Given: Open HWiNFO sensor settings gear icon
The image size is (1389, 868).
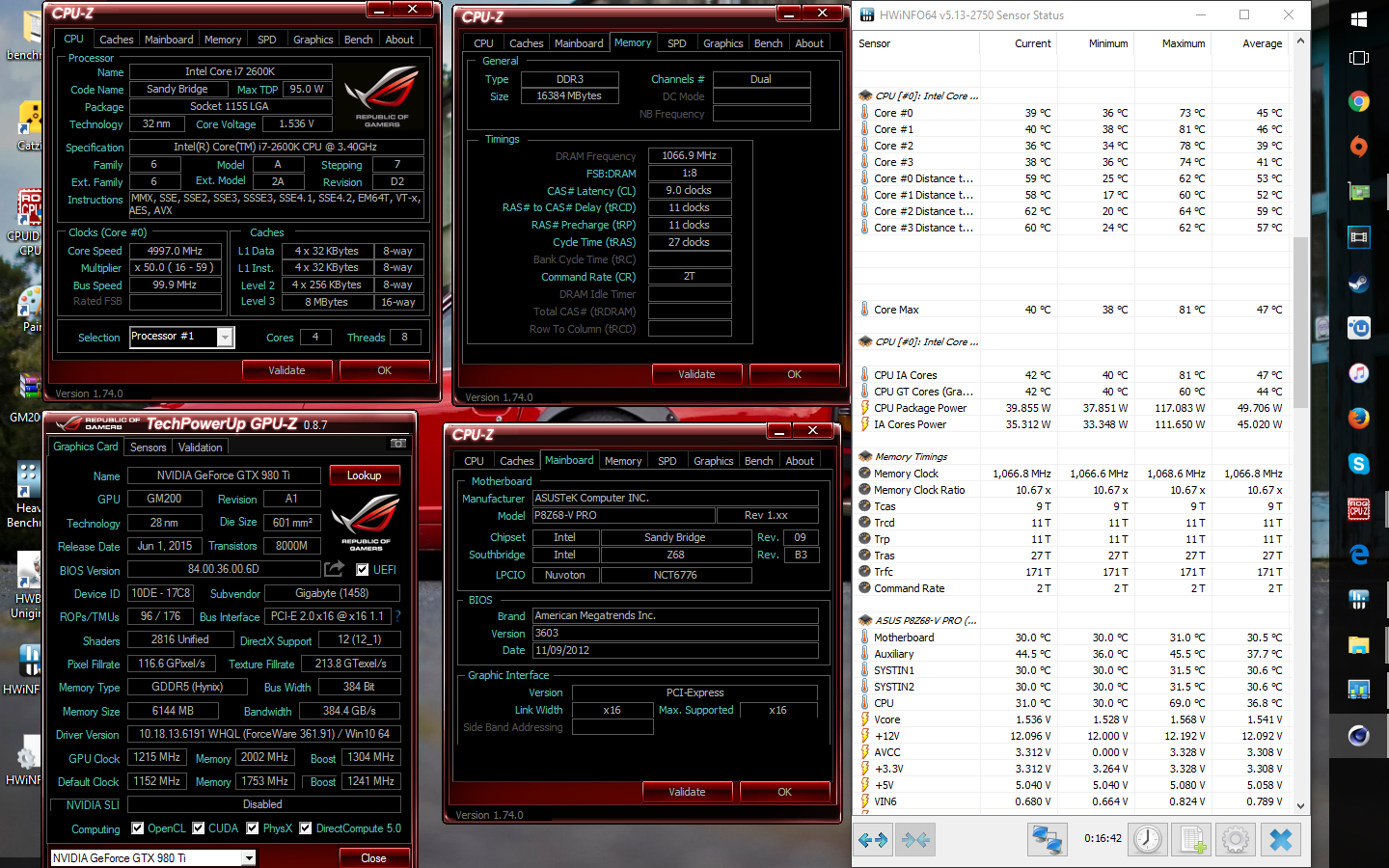Looking at the screenshot, I should tap(1236, 840).
